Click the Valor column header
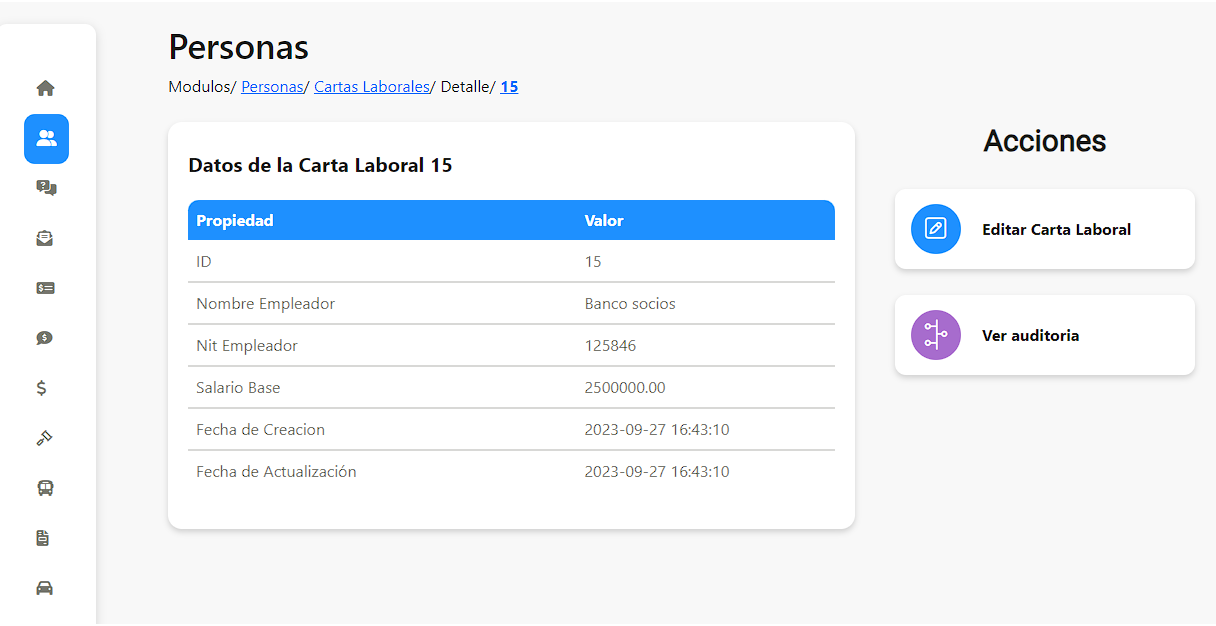The width and height of the screenshot is (1216, 626). coord(604,220)
